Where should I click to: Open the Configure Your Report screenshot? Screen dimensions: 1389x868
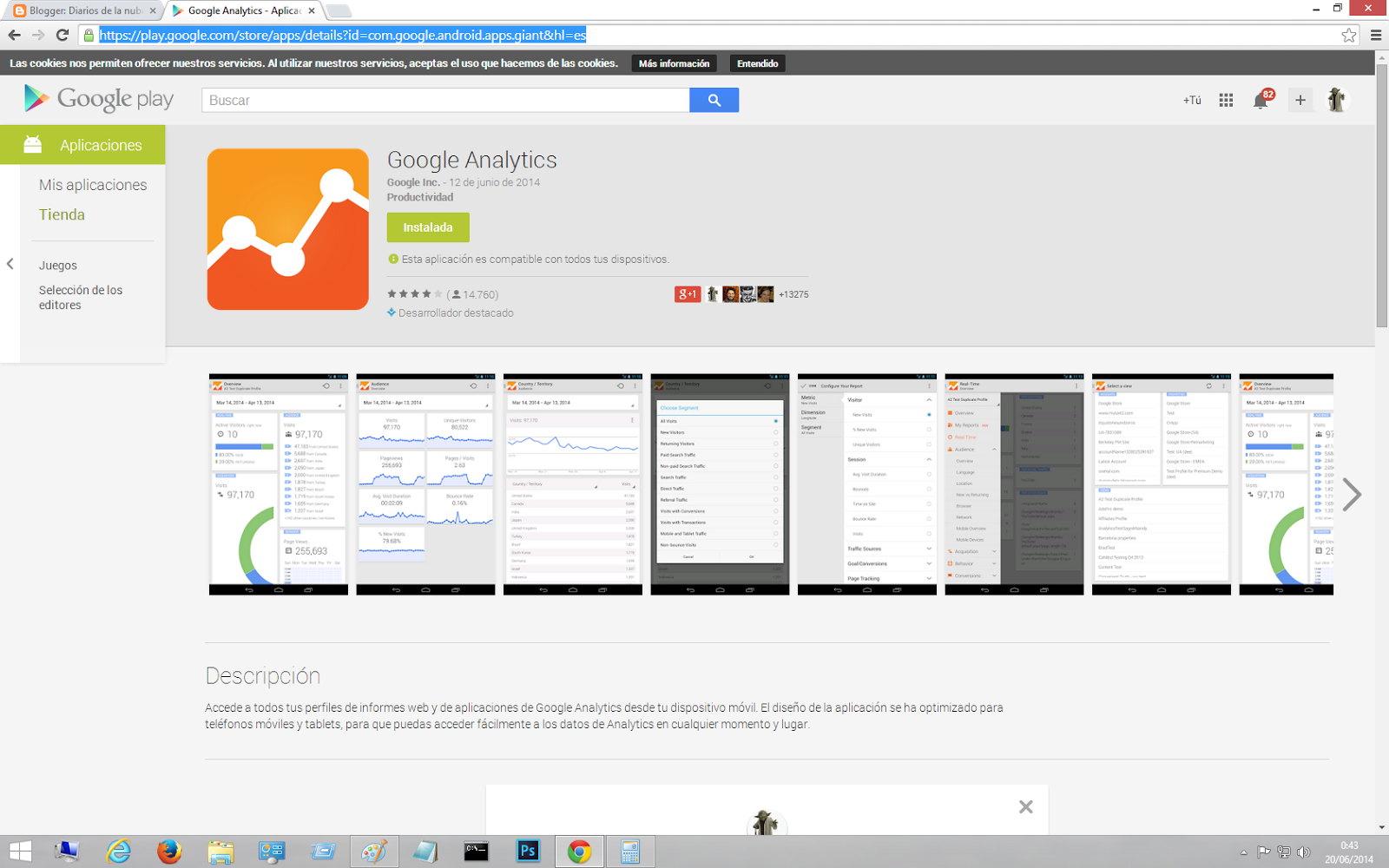point(867,484)
